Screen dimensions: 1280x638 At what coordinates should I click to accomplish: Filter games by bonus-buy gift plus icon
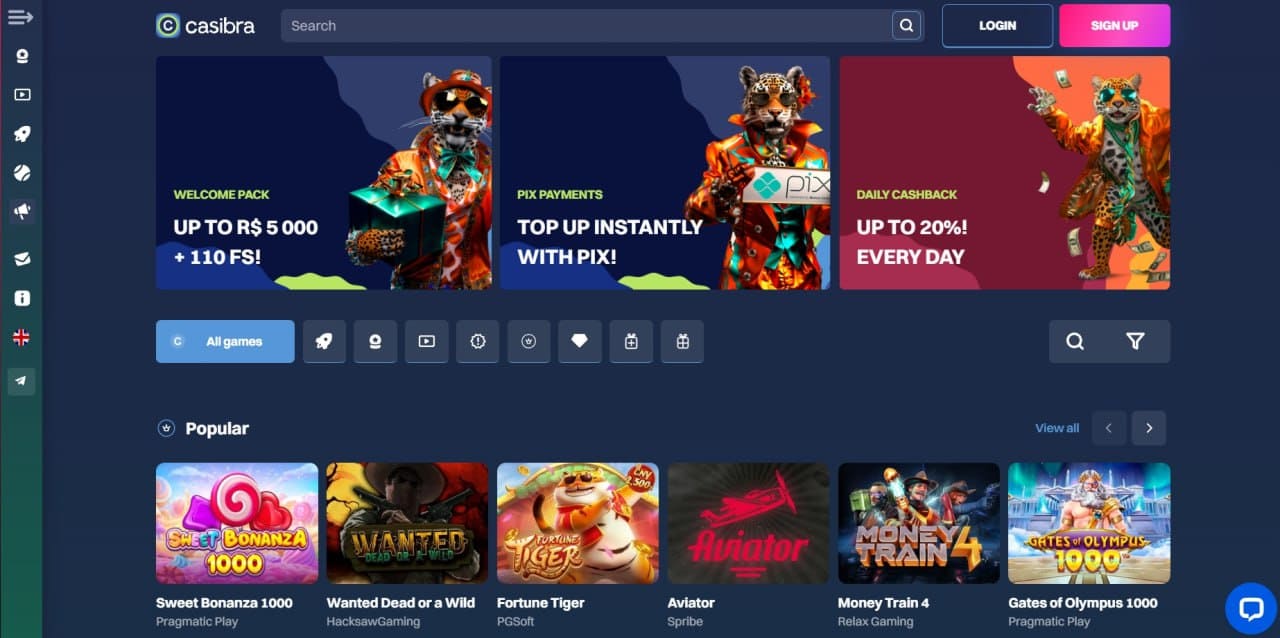tap(631, 341)
